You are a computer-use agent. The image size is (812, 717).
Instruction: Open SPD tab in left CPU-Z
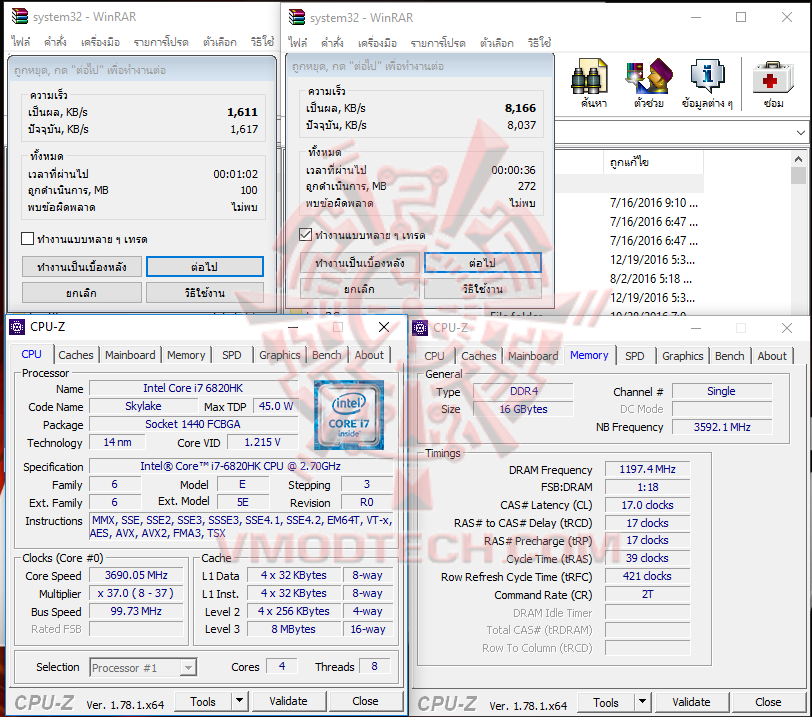[x=231, y=355]
